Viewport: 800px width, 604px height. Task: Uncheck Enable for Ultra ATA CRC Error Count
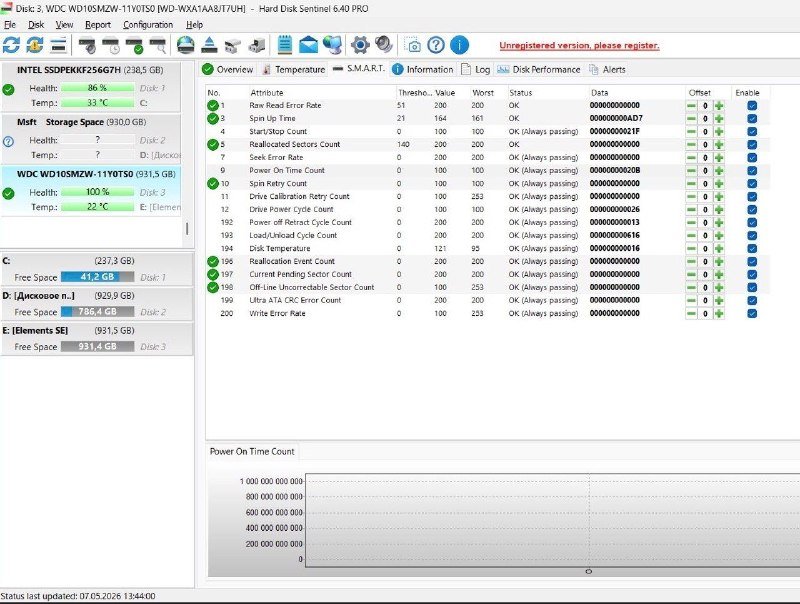(752, 300)
